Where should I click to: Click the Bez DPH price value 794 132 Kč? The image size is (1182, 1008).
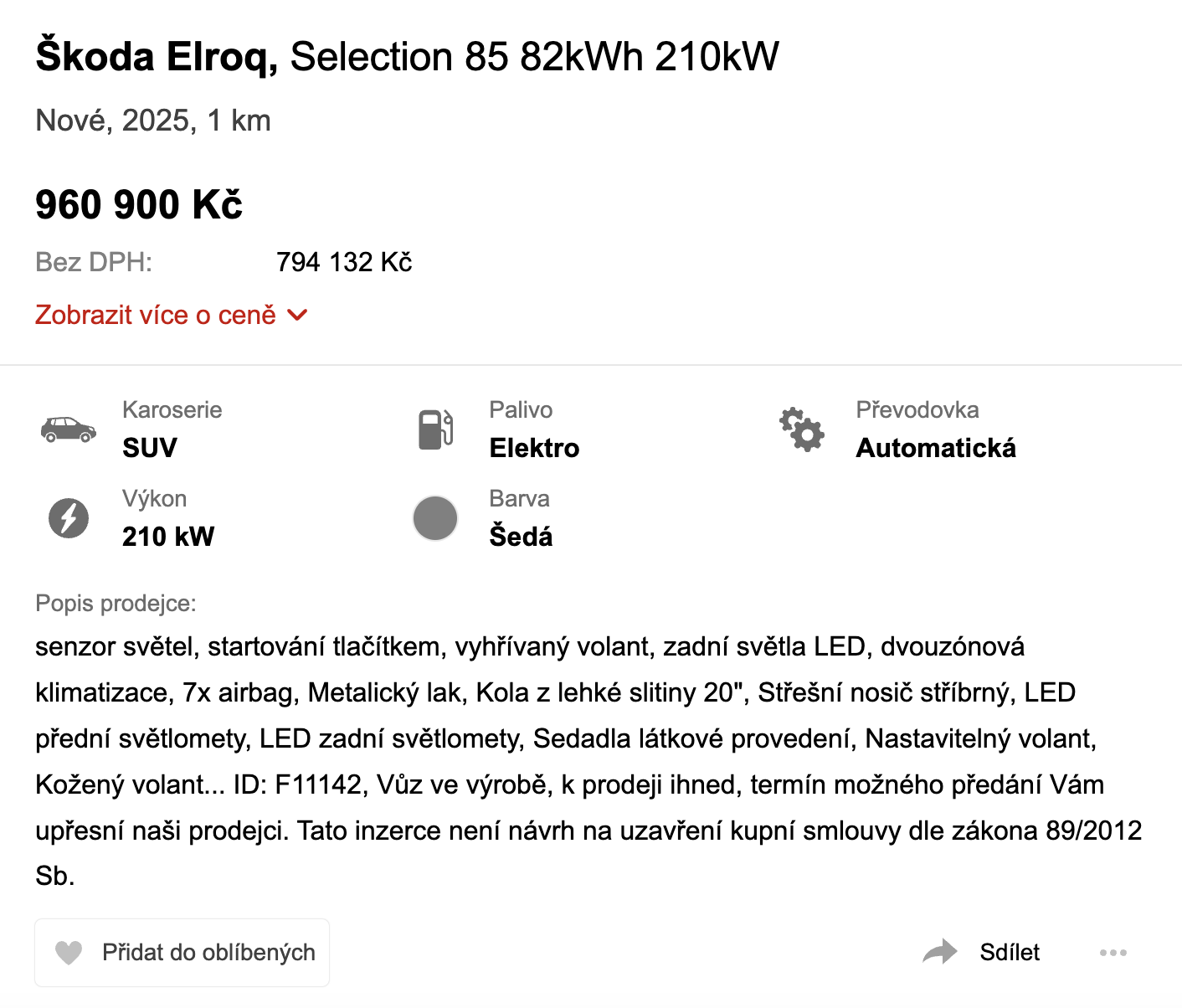344,262
